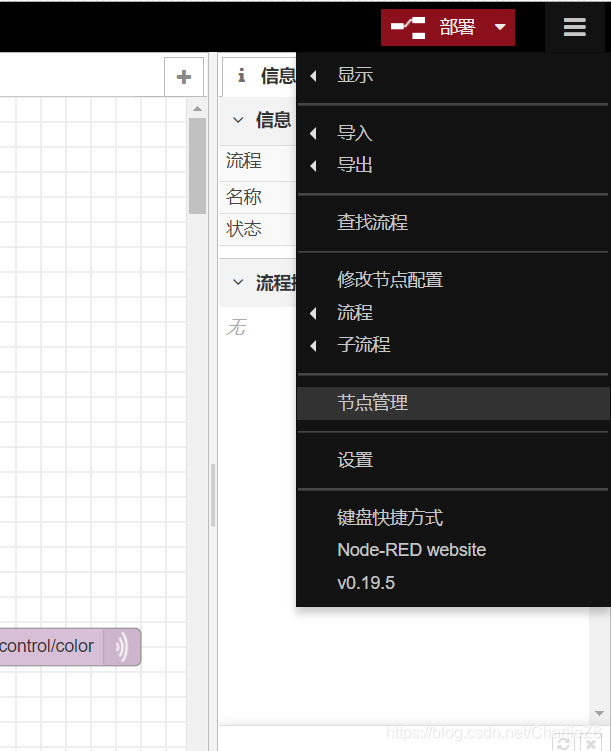
Task: Select 查找流程 from the menu
Action: point(453,223)
